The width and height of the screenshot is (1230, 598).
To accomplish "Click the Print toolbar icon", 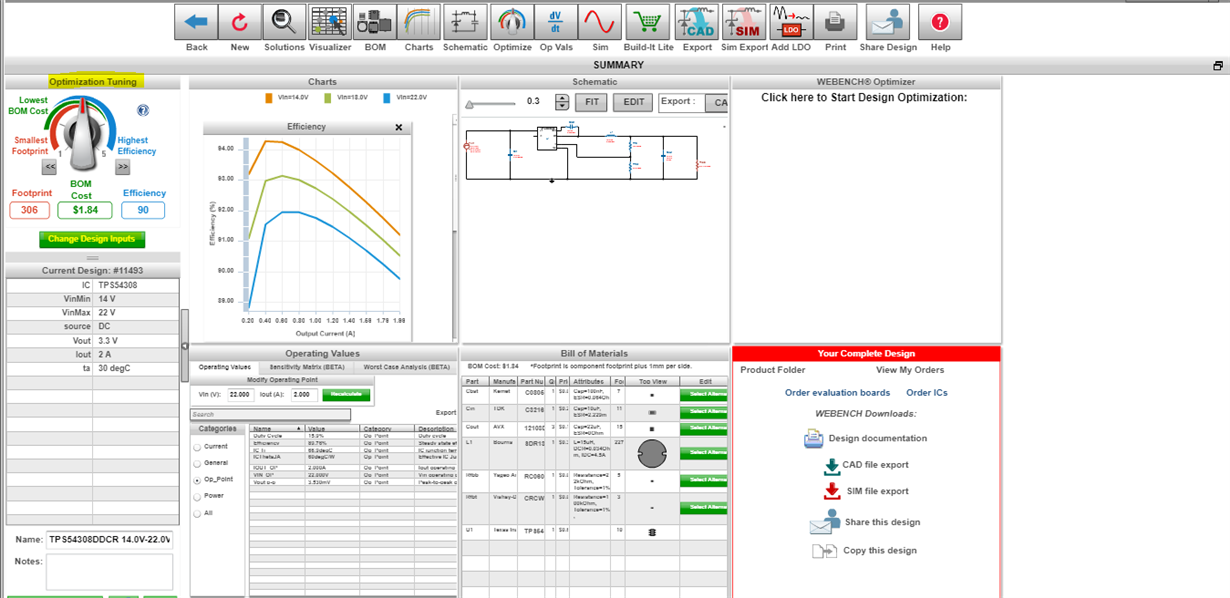I will point(835,22).
